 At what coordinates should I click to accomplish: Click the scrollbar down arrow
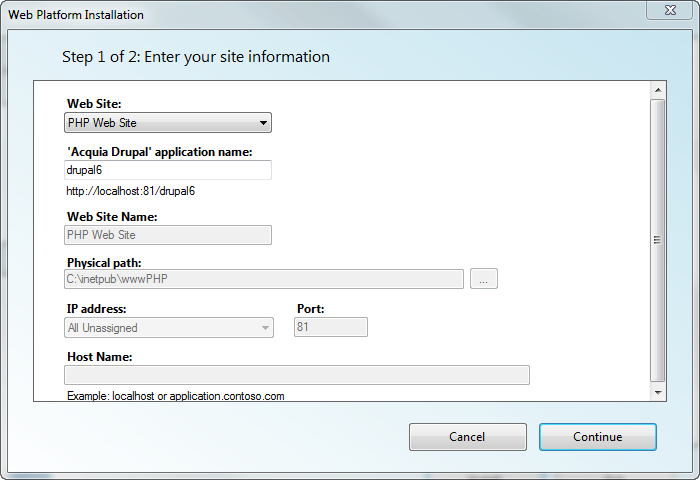click(x=658, y=392)
